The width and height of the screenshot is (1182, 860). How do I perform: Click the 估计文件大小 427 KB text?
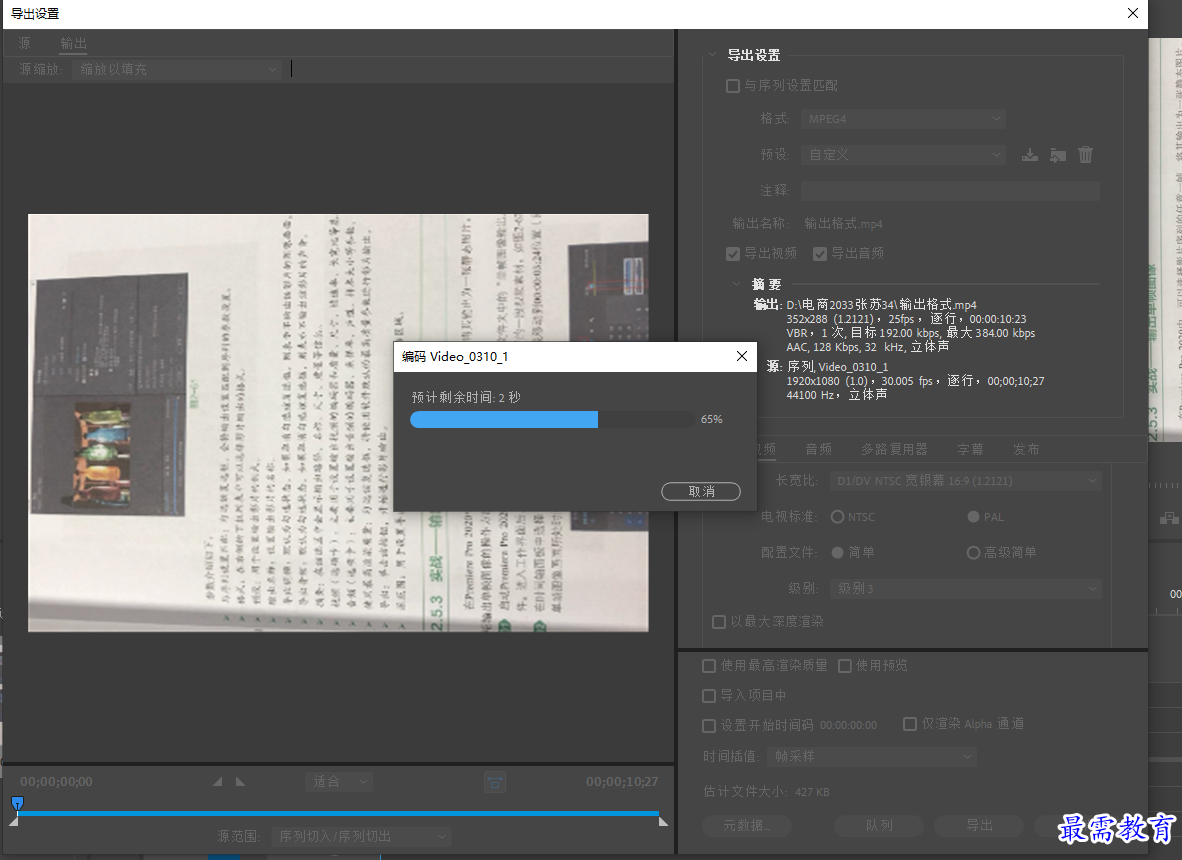[767, 791]
